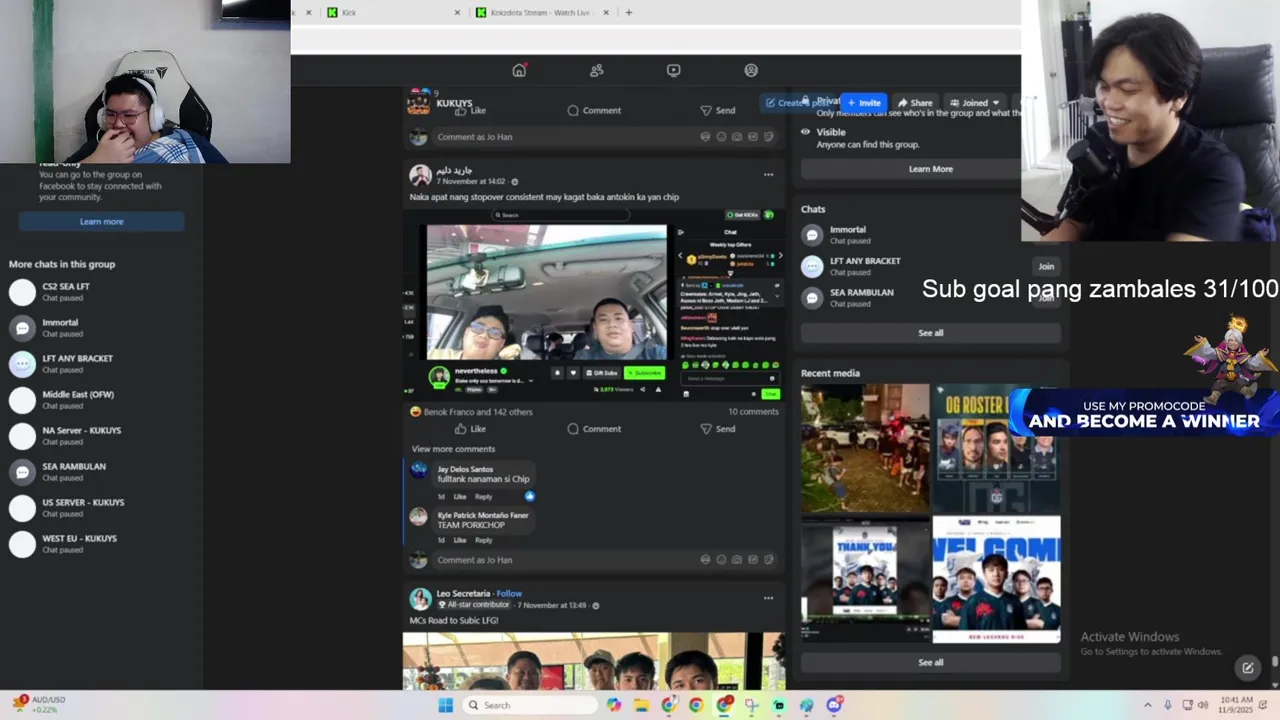Open the Friends icon in Facebook top navigation
The width and height of the screenshot is (1280, 720).
[597, 70]
